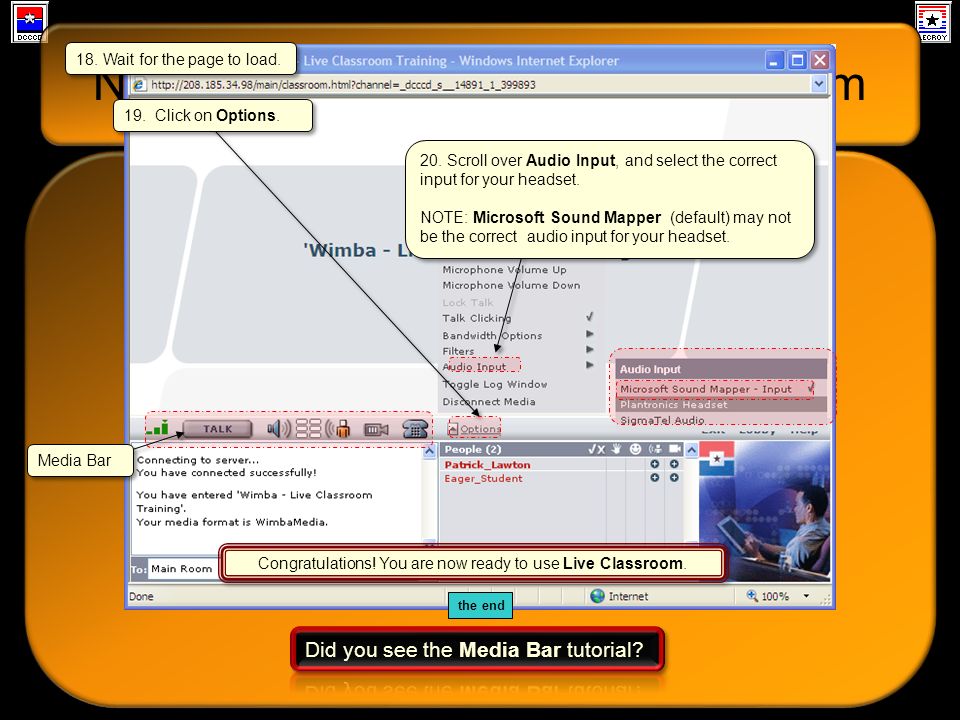The image size is (960, 720).
Task: Click first plus icon in Patrick_Lawton row
Action: (654, 465)
